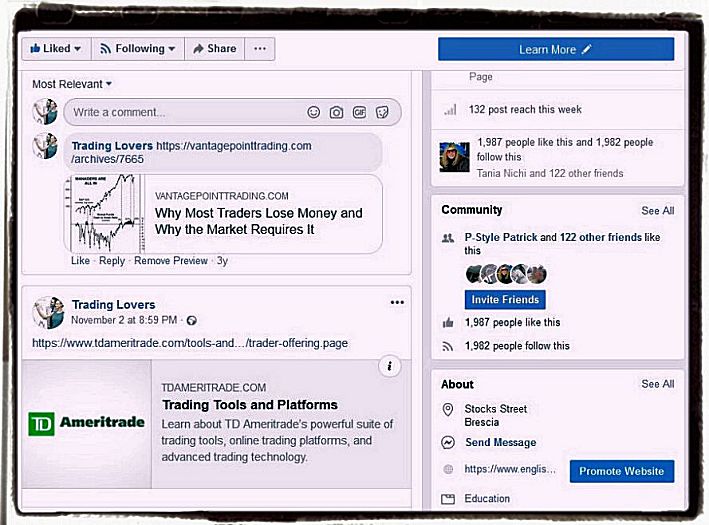Open the tdameritrade.com trader-offering link
Screen dimensions: 709x525
coord(190,343)
